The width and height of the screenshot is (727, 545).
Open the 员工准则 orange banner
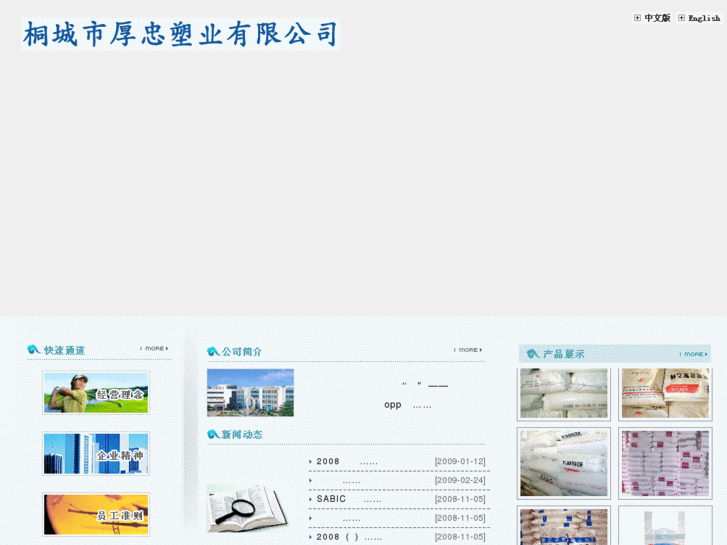(x=96, y=514)
